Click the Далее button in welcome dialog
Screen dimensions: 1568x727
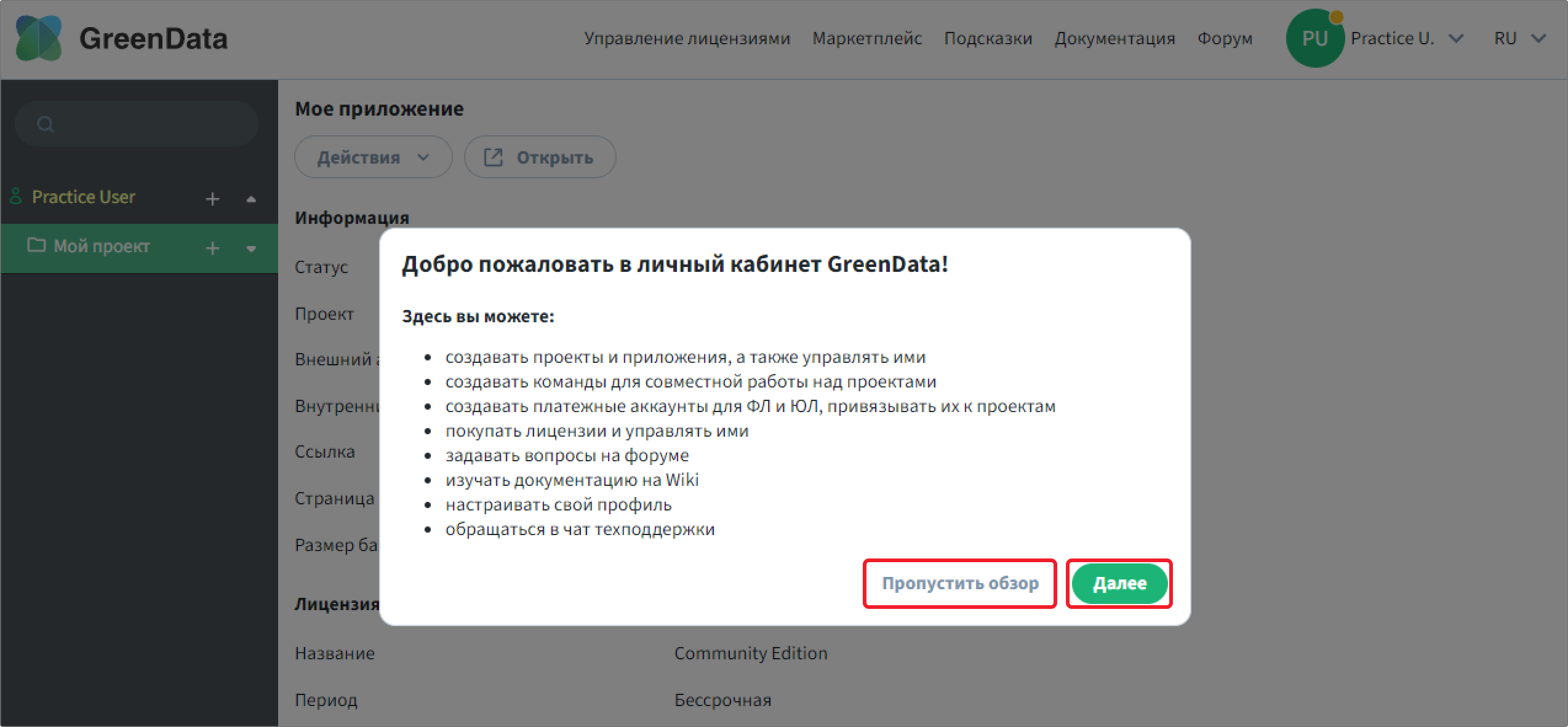coord(1119,583)
